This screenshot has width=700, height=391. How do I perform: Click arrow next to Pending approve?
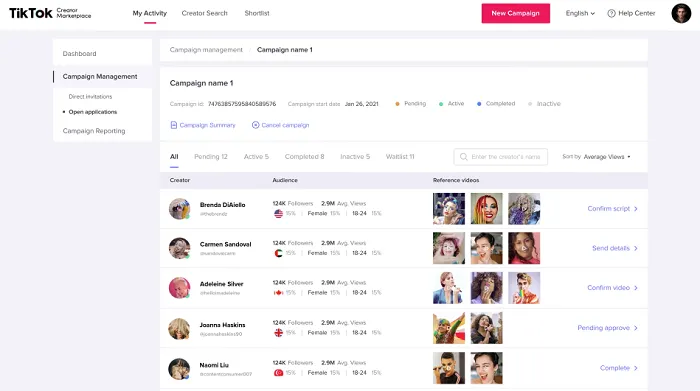click(636, 328)
